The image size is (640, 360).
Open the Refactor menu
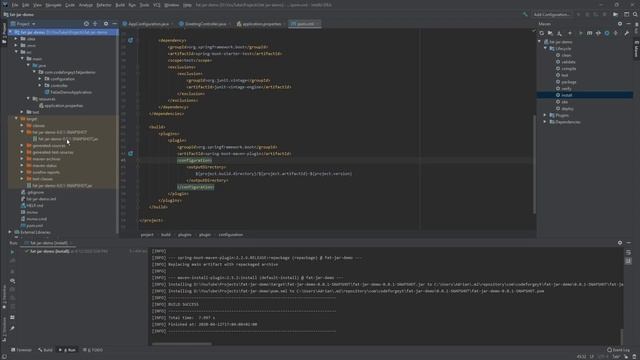pos(104,5)
